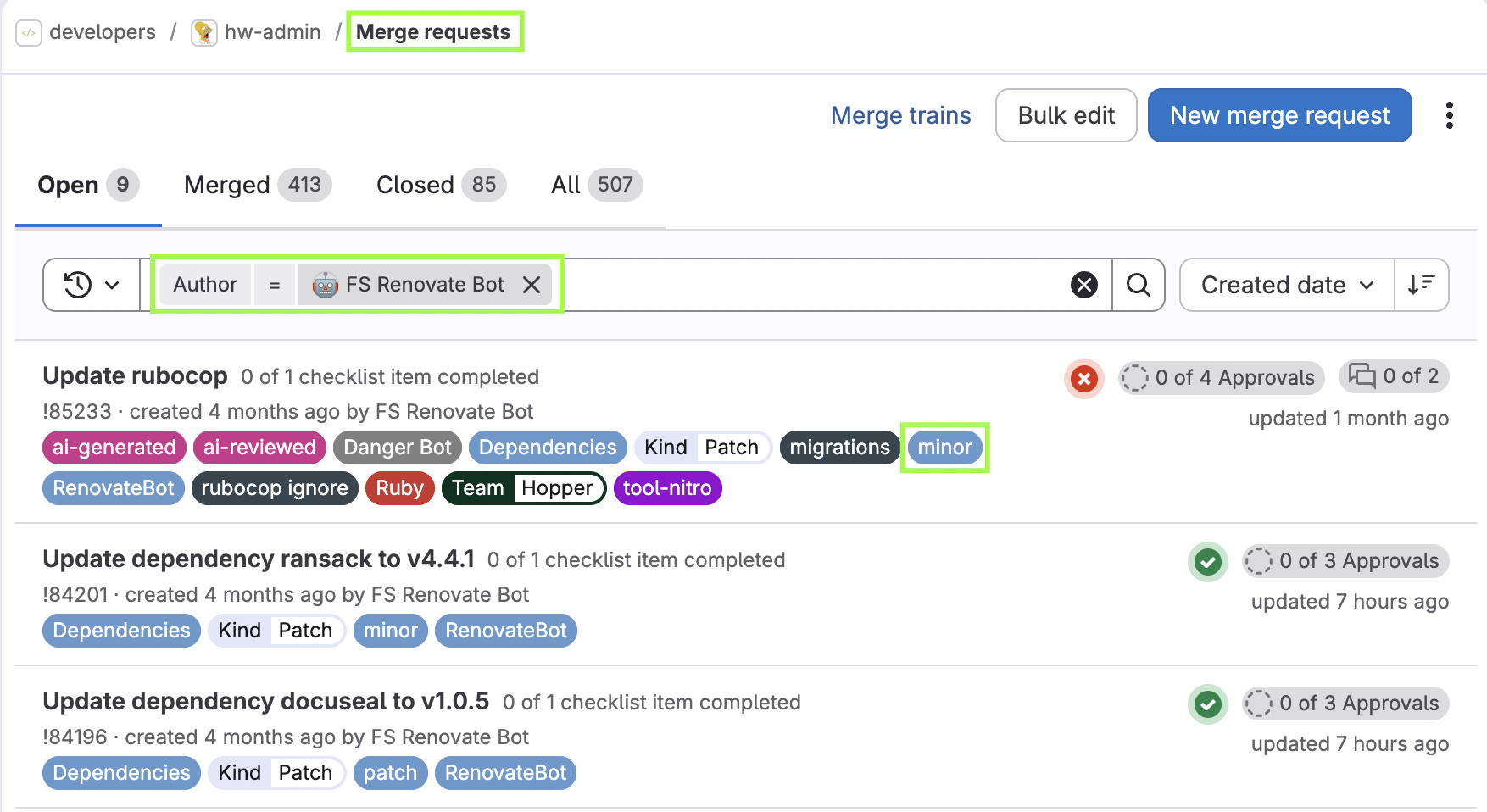Switch to the Closed tab
Viewport: 1487px width, 812px height.
pos(441,185)
